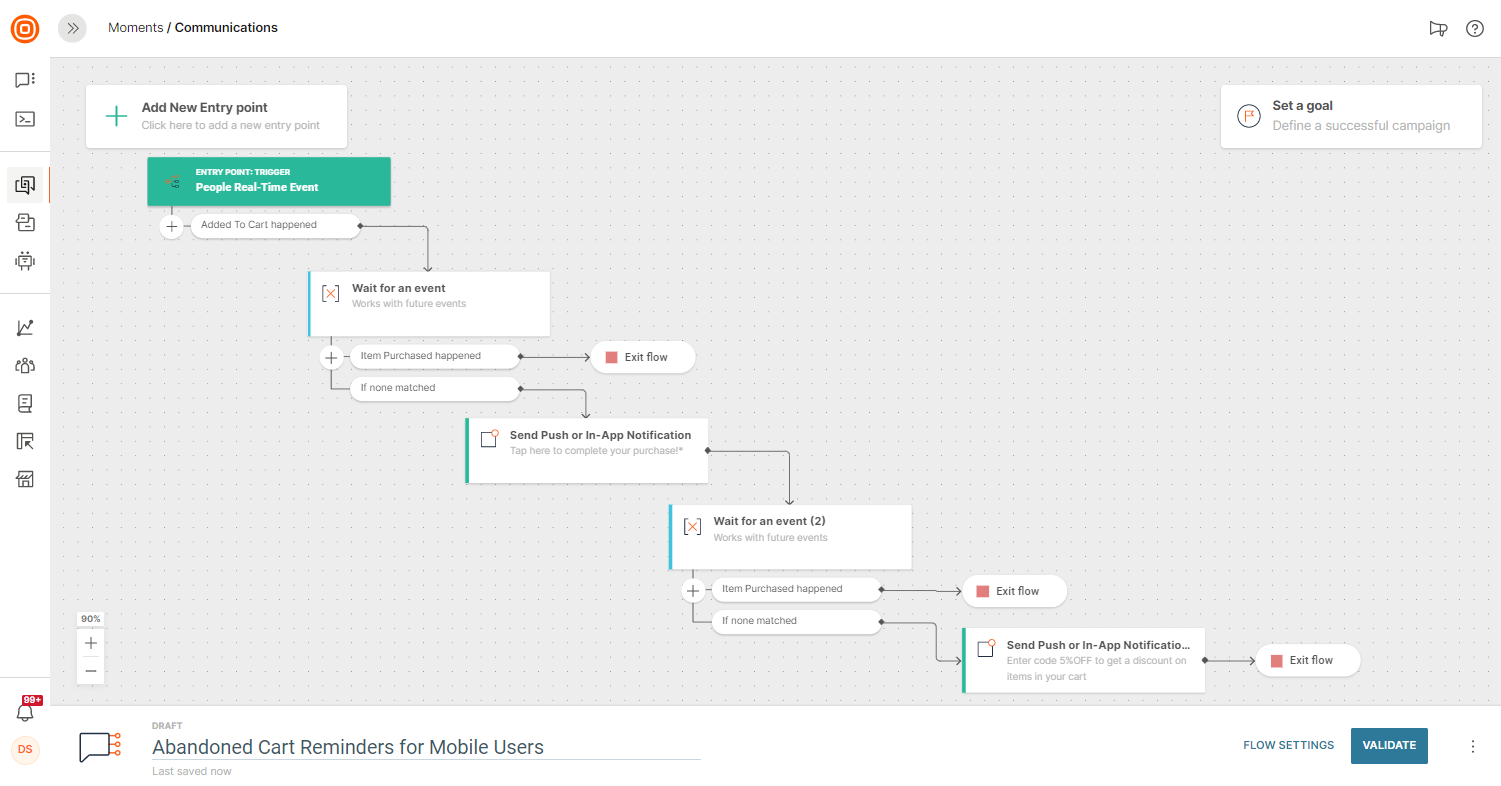Screen dimensions: 1501x786
Task: Expand the sidebar with double-chevron button
Action: point(73,28)
